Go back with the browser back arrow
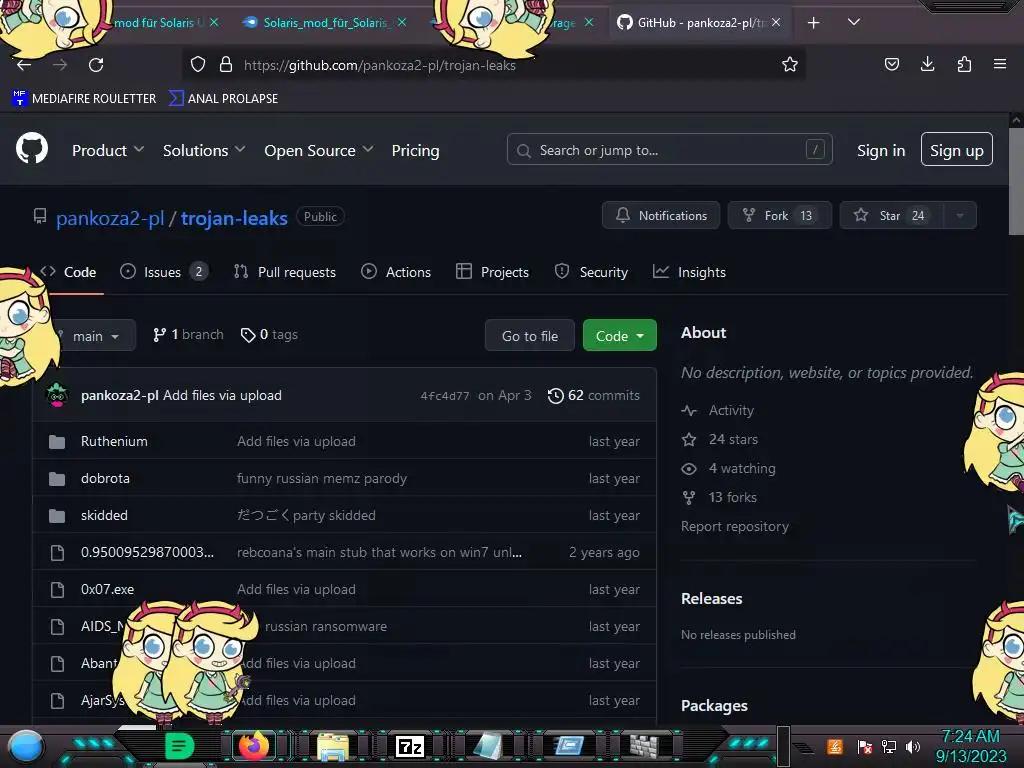1024x768 pixels. [24, 65]
